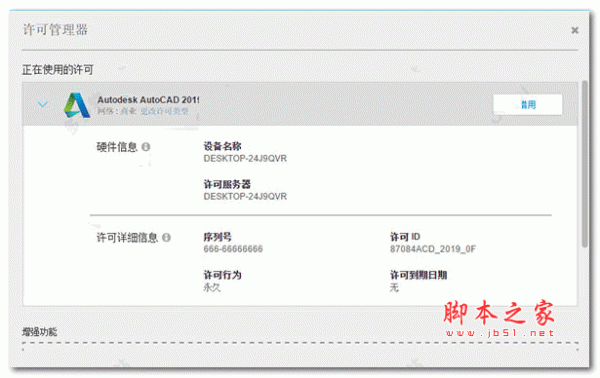Screen dimensions: 600x378
Task: Close the 许可管理器 license manager dialog
Action: [574, 30]
